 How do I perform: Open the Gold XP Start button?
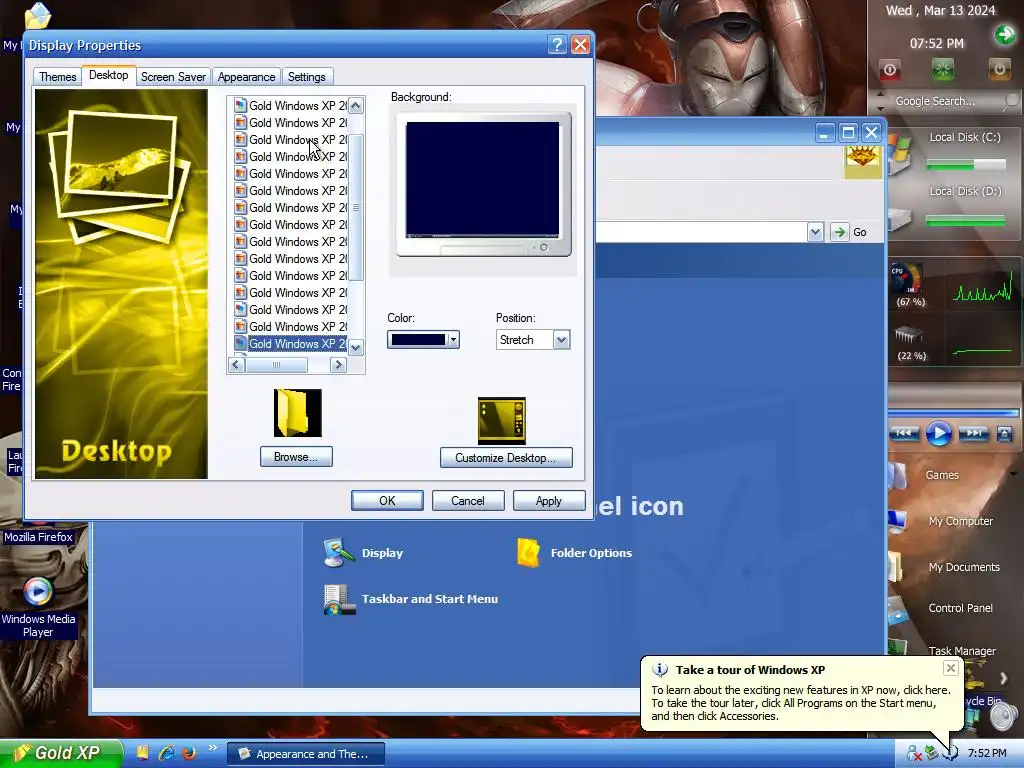[61, 753]
